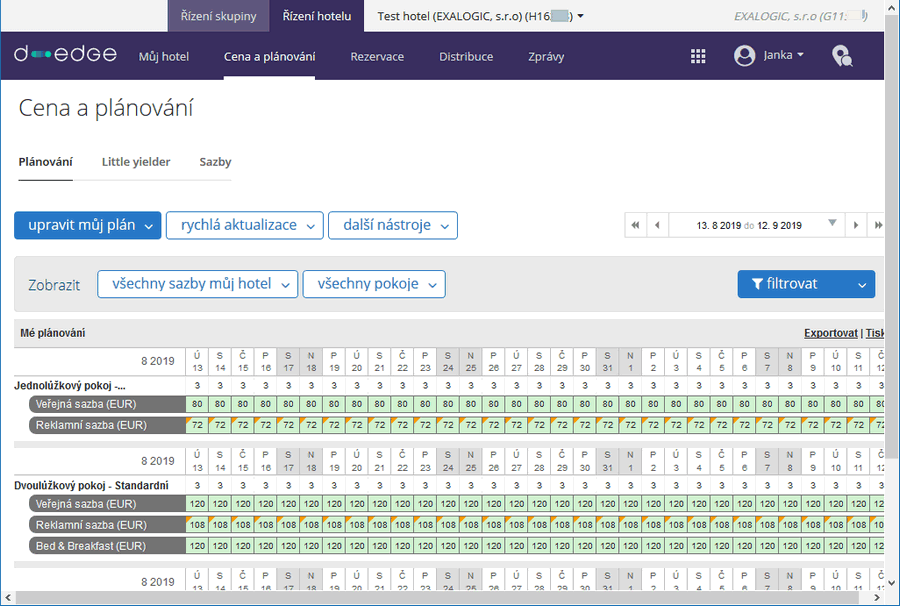Go to next date period arrow
This screenshot has height=606, width=900.
pyautogui.click(x=855, y=226)
